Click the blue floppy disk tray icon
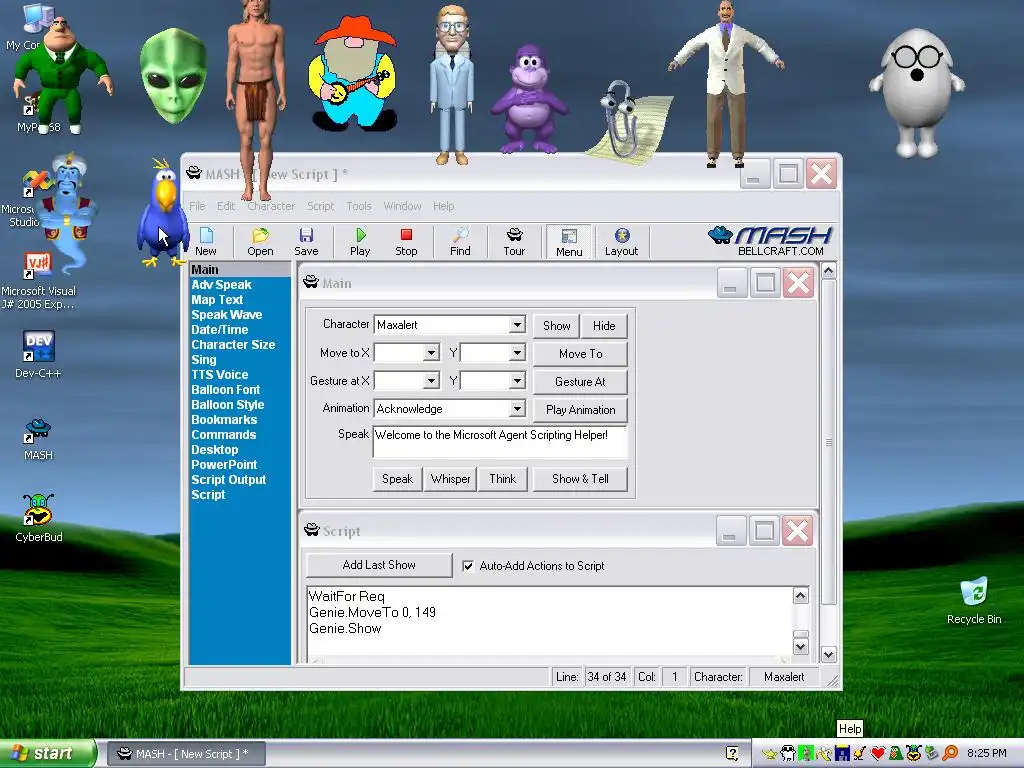The width and height of the screenshot is (1024, 768). click(842, 754)
